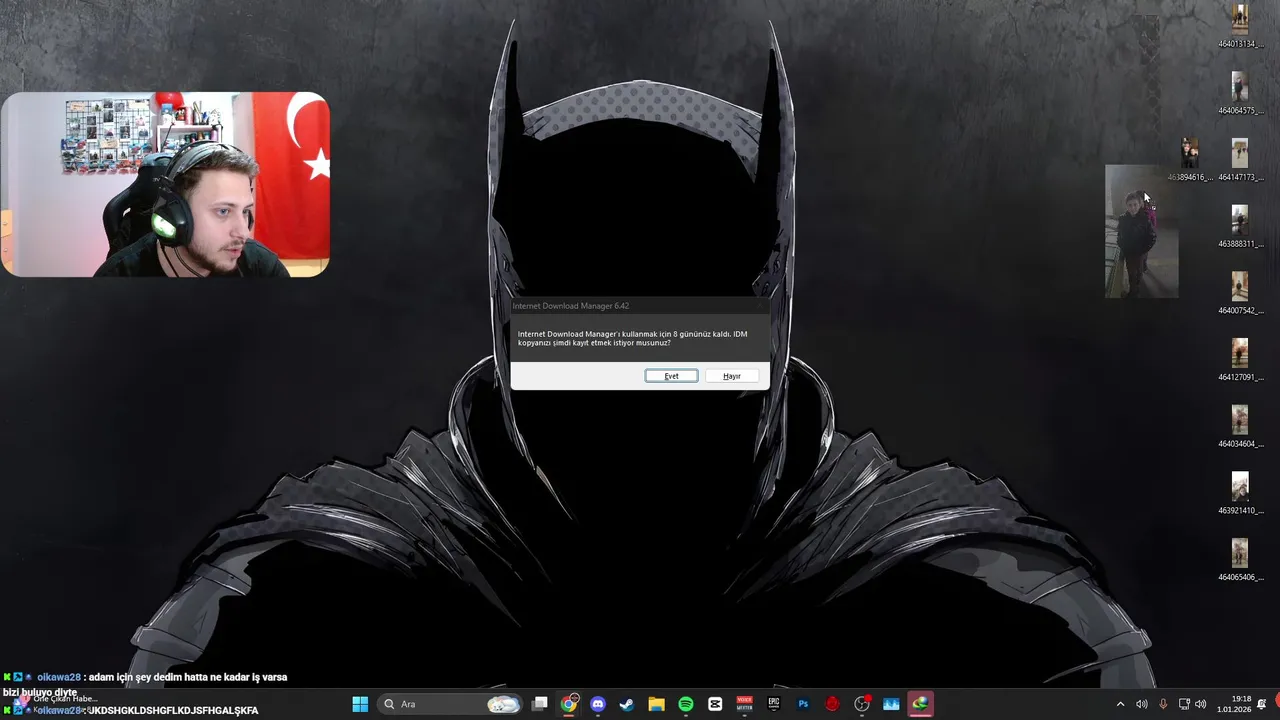Click the microphone tray icon
1280x720 pixels.
tap(1163, 704)
